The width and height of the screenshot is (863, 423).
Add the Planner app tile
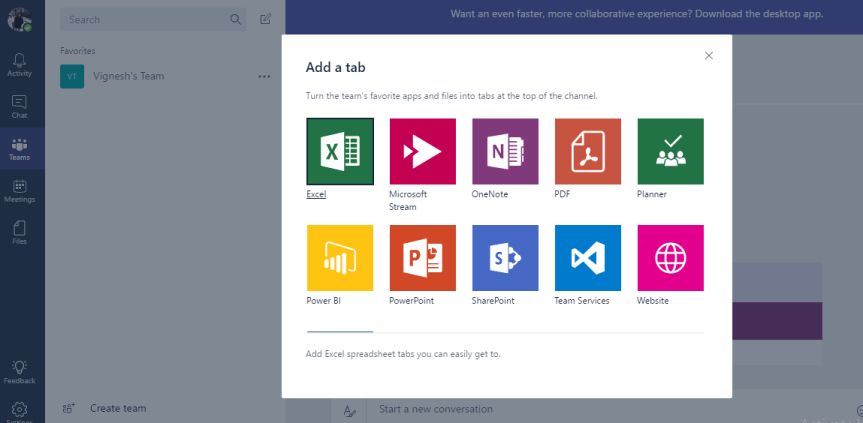pos(670,152)
